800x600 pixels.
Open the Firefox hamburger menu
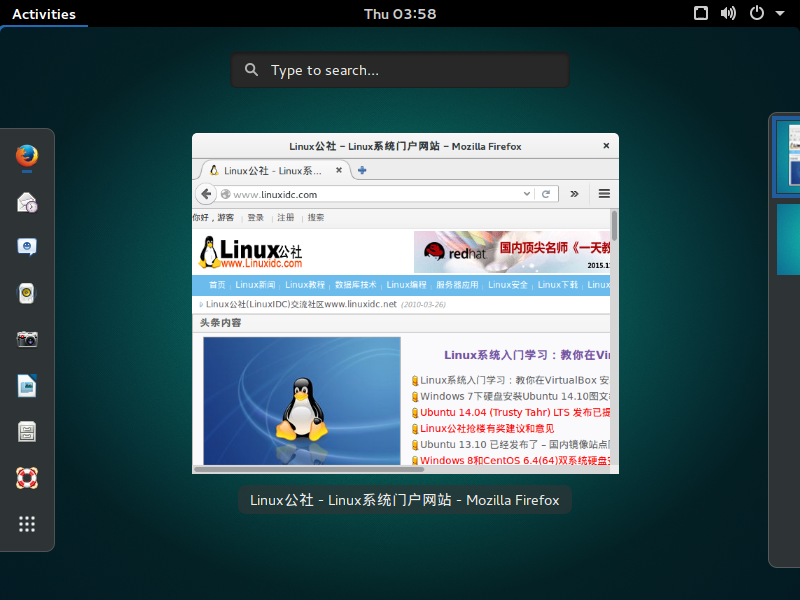pos(604,193)
